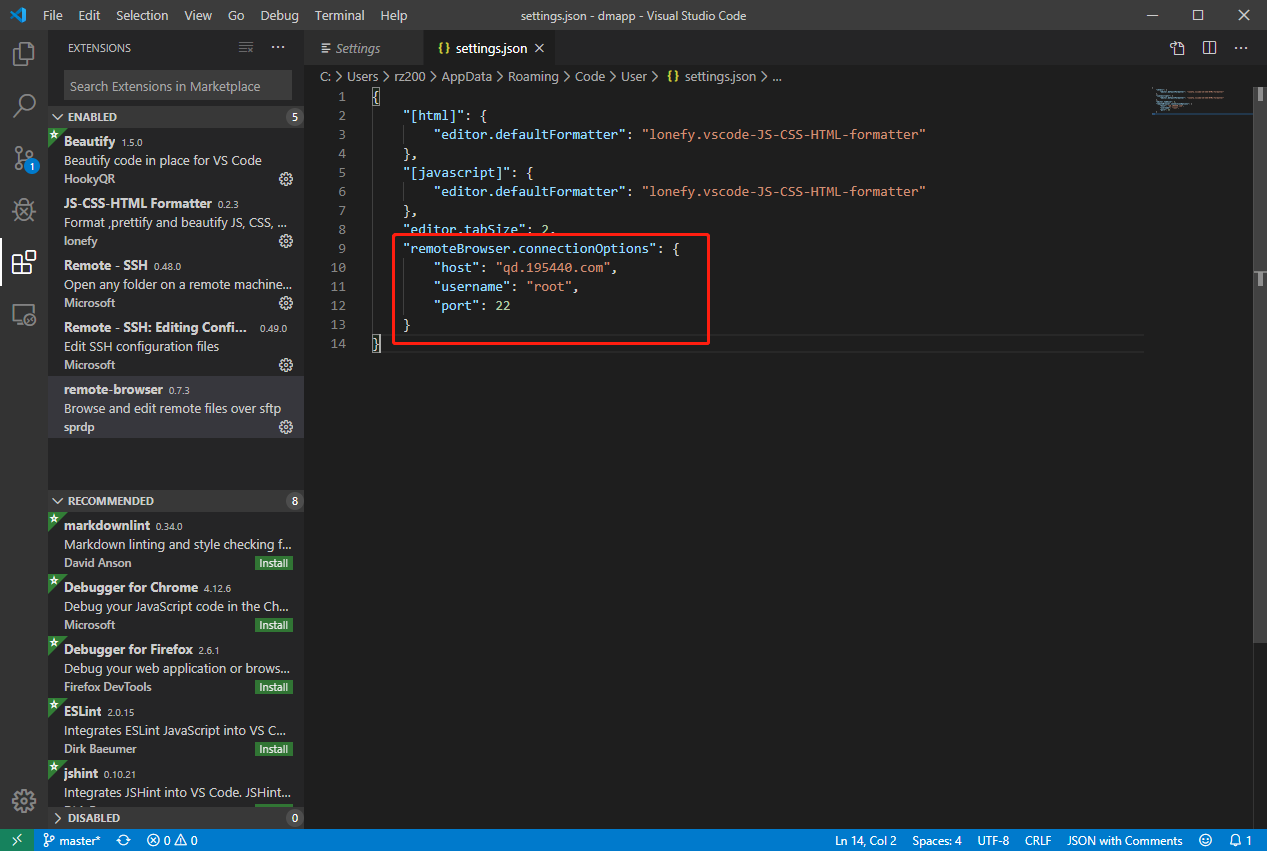This screenshot has width=1267, height=851.
Task: Click the Roaming breadcrumb segment
Action: click(533, 76)
